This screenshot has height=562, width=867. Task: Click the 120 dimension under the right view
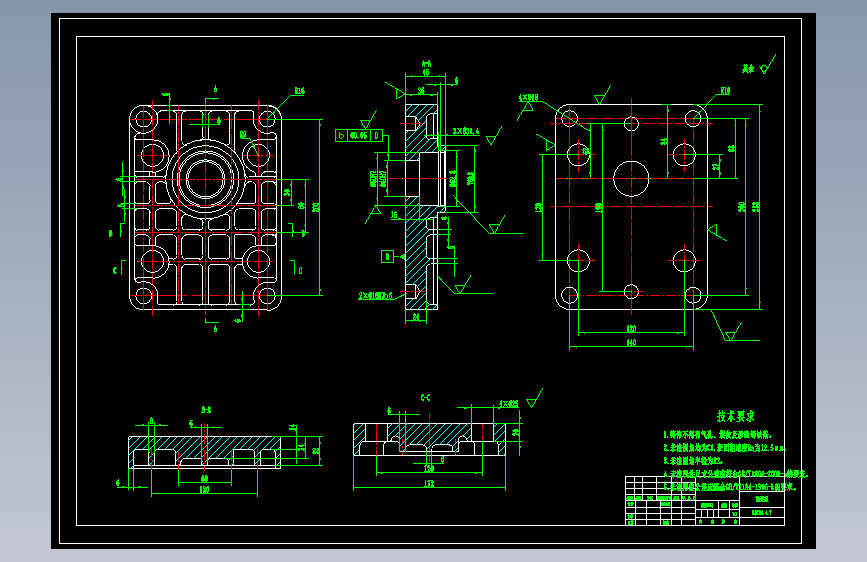tap(631, 329)
